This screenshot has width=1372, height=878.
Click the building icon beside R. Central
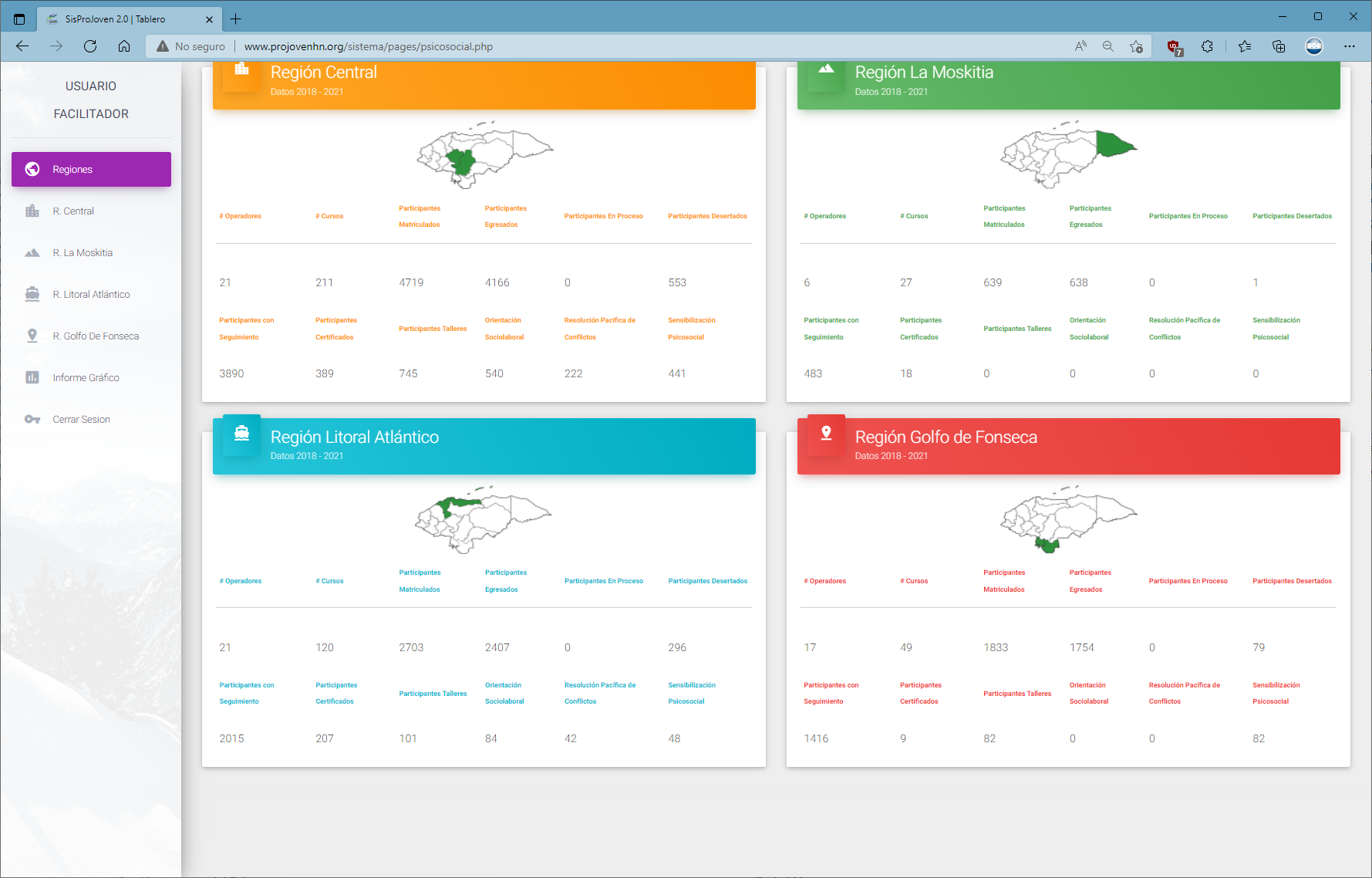coord(32,211)
